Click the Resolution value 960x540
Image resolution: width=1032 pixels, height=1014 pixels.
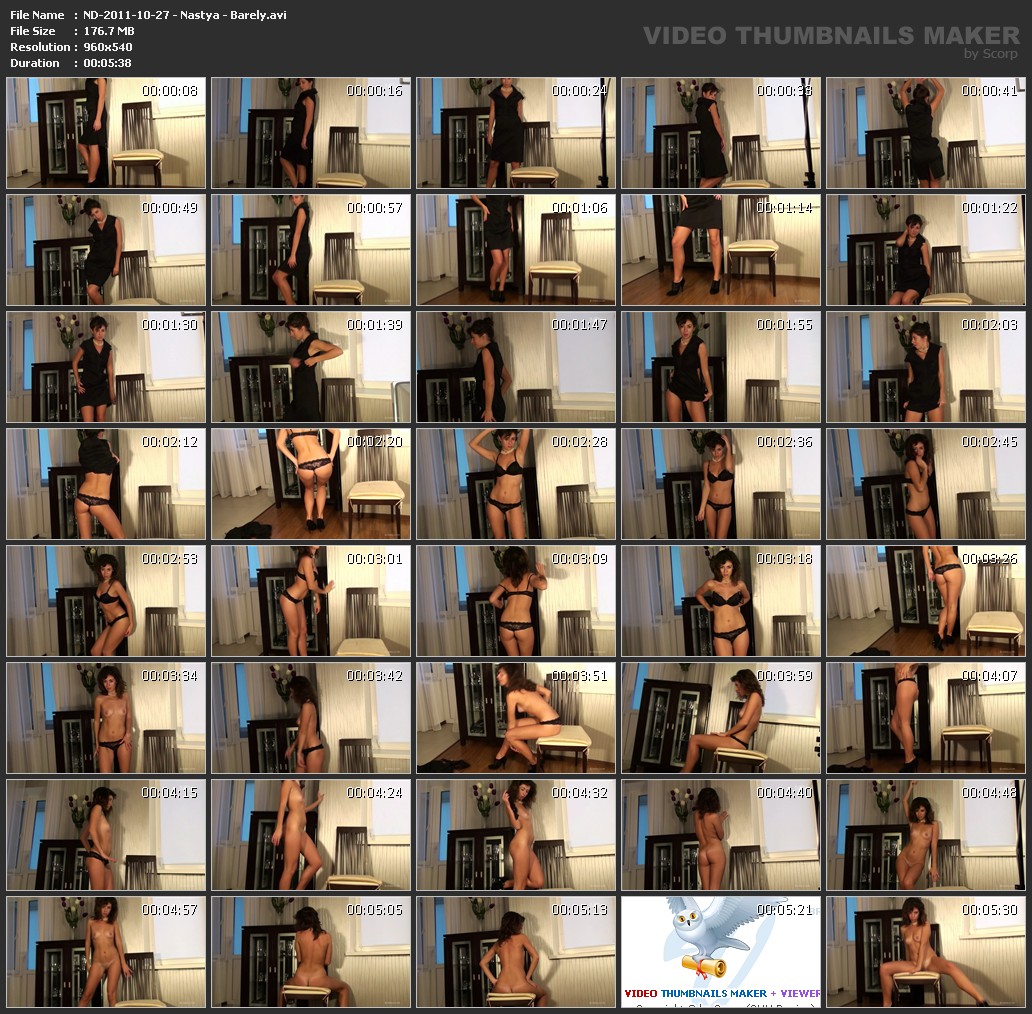108,47
